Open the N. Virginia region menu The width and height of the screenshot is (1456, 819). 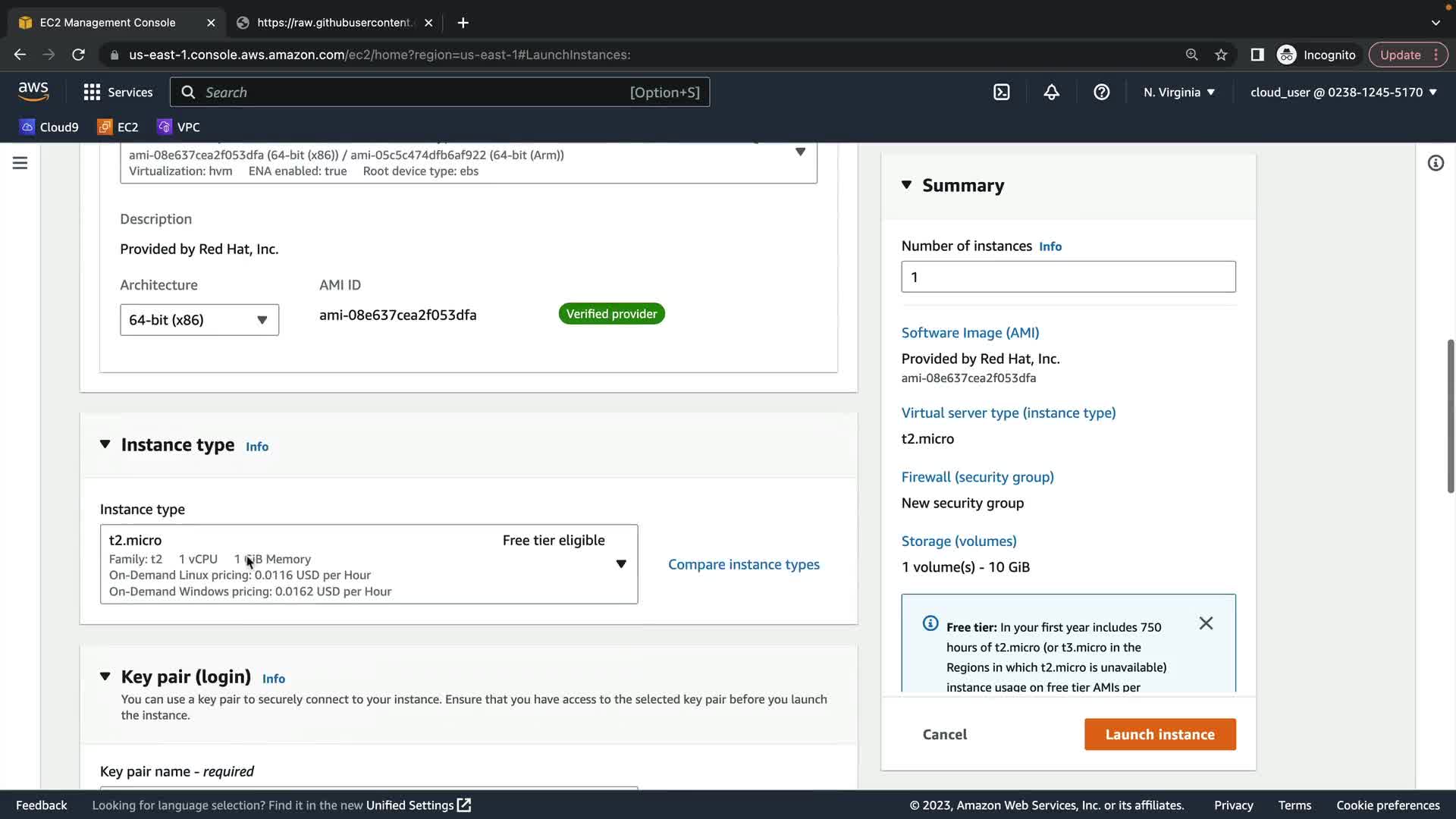click(1178, 93)
